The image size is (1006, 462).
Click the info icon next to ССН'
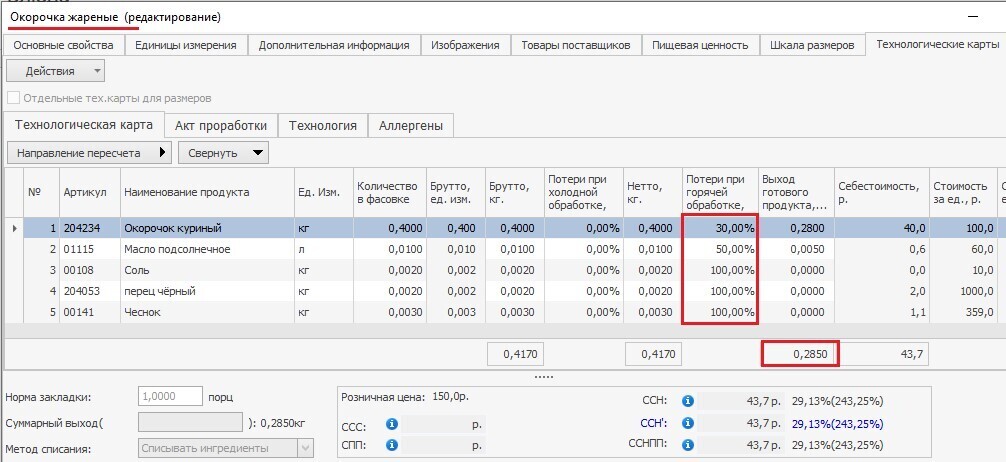pyautogui.click(x=687, y=423)
